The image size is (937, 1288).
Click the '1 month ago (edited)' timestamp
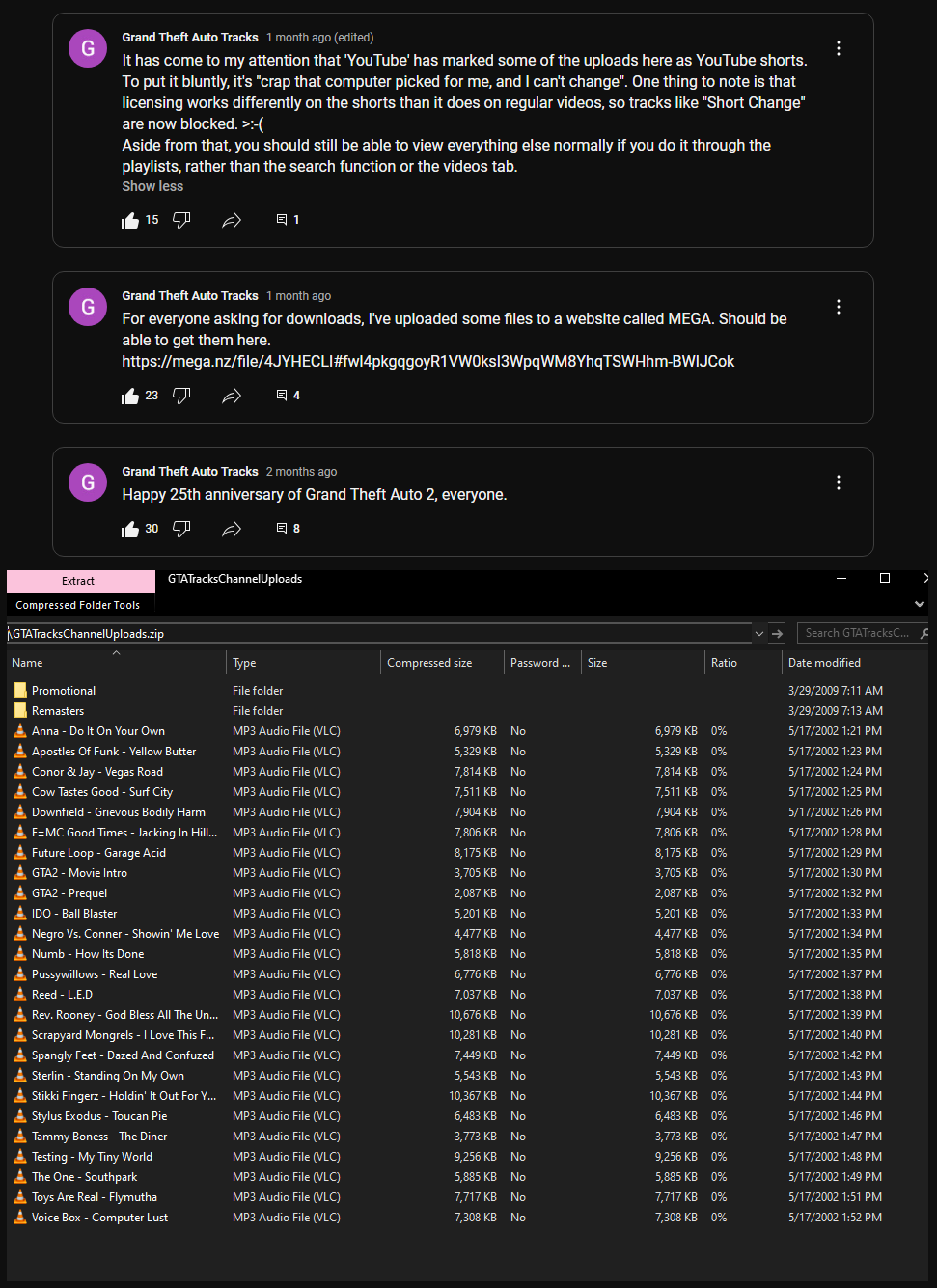click(320, 38)
